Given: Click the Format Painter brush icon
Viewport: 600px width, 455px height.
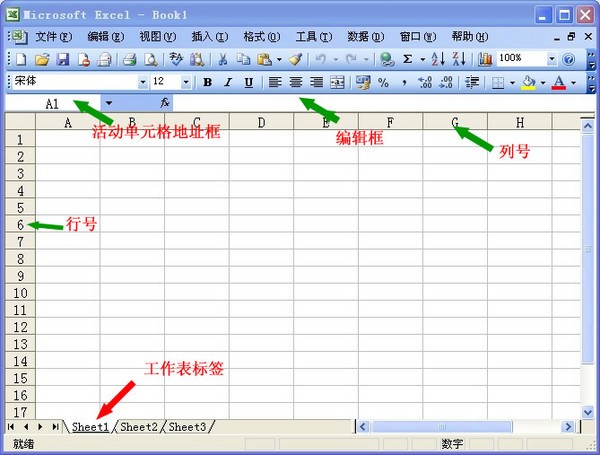Looking at the screenshot, I should click(x=295, y=59).
